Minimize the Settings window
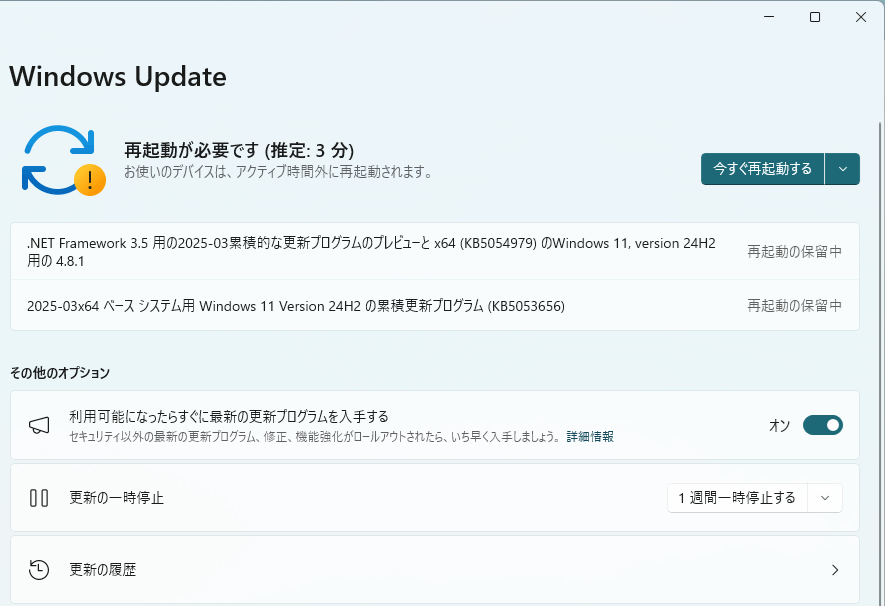 point(769,17)
